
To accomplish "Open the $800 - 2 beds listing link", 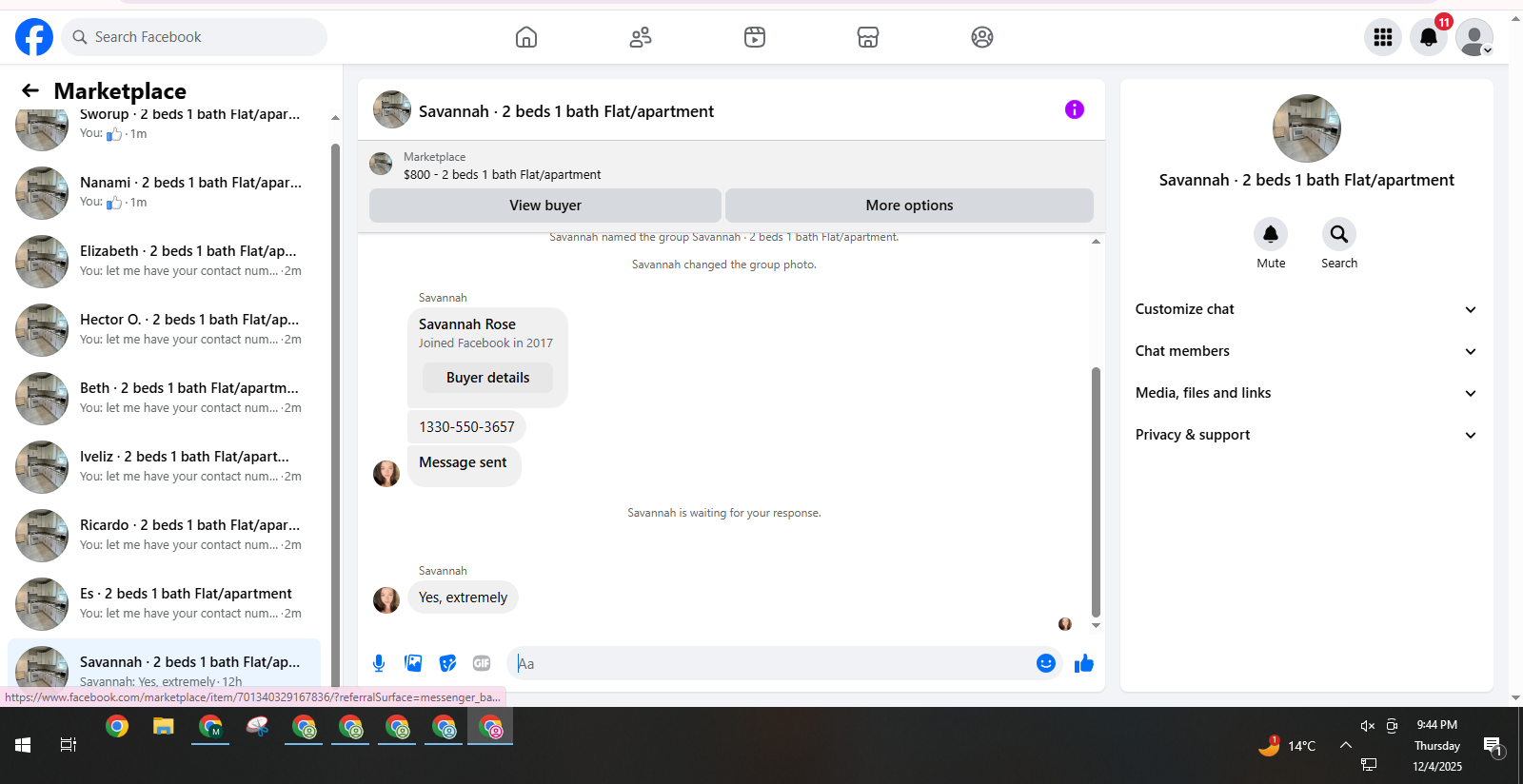I will tap(502, 174).
